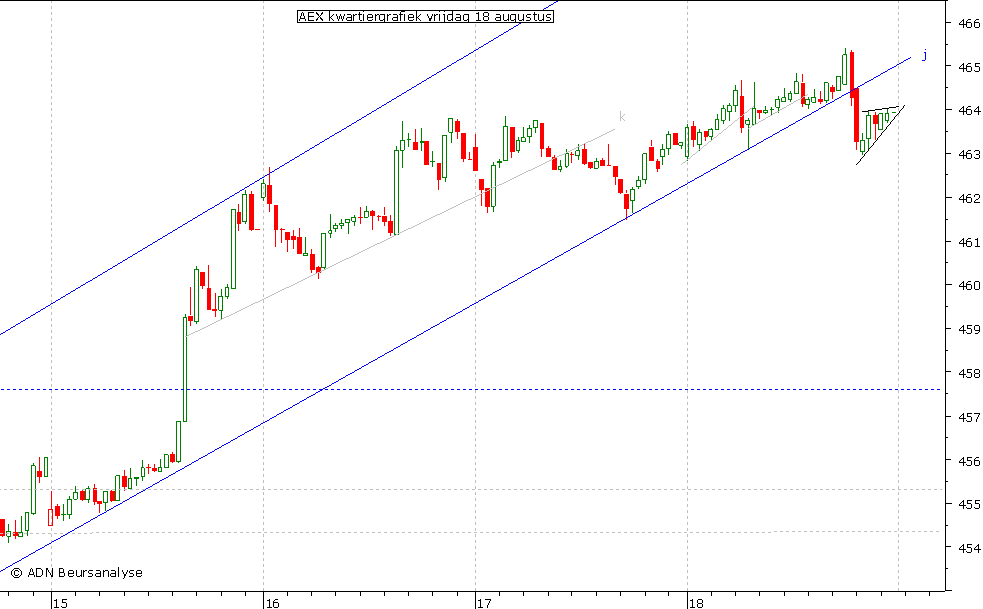Click the grey 'k' trendline label
Viewport: 983px width, 609px height.
click(622, 117)
